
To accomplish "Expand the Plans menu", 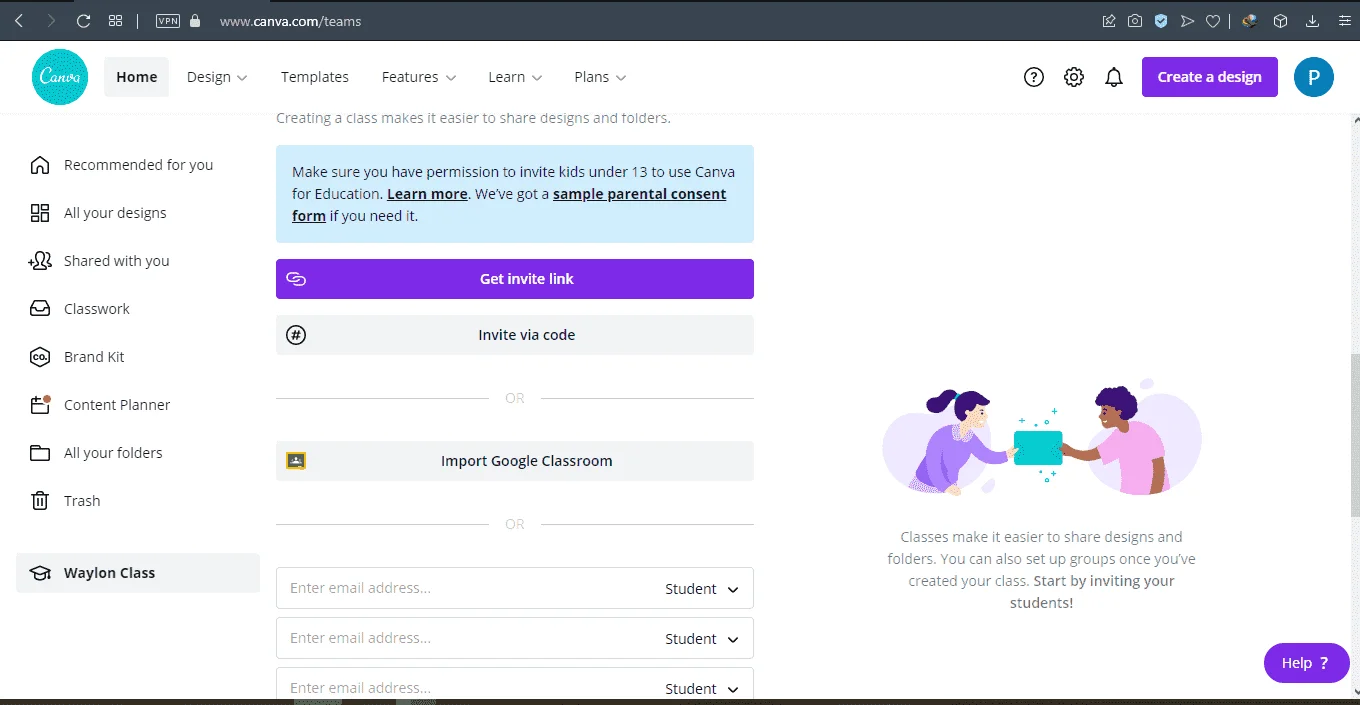I will tap(600, 77).
